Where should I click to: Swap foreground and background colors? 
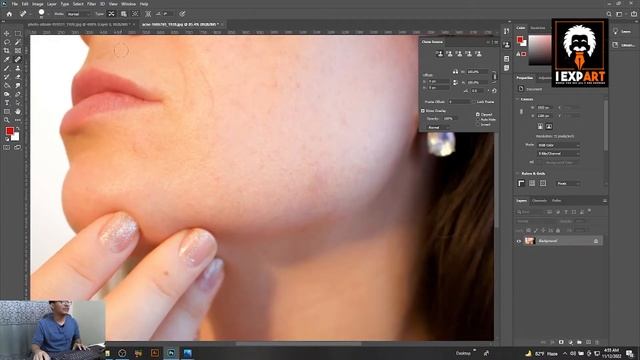[17, 129]
